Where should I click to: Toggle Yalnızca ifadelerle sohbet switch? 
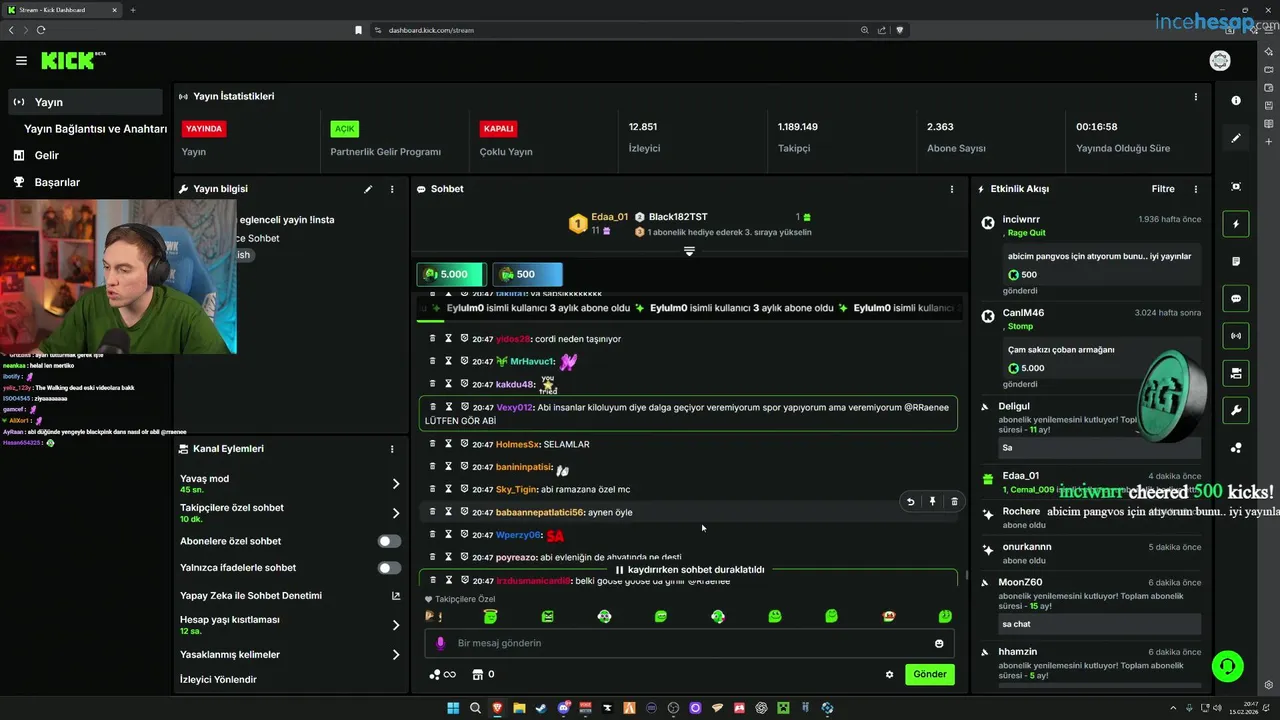(389, 568)
